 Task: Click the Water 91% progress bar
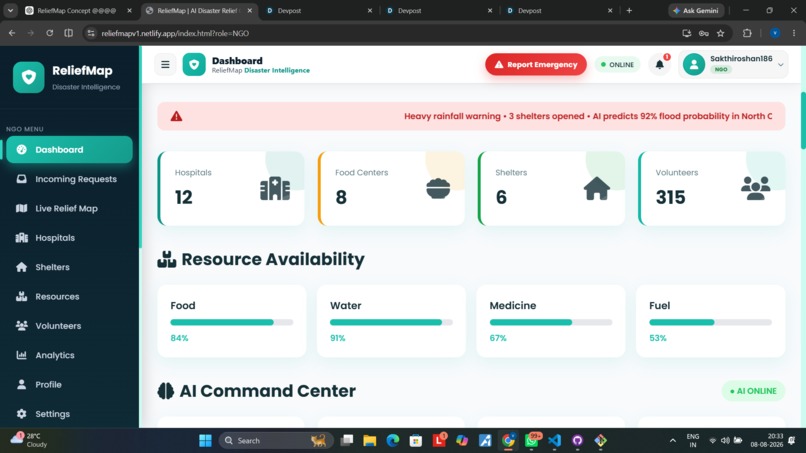coord(391,322)
